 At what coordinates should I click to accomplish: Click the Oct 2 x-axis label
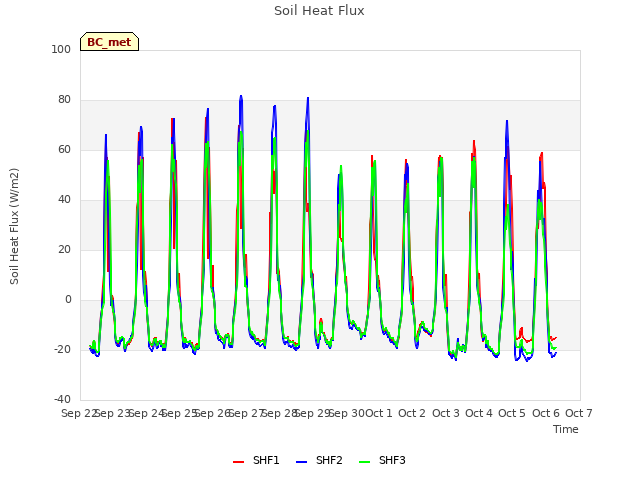[412, 413]
